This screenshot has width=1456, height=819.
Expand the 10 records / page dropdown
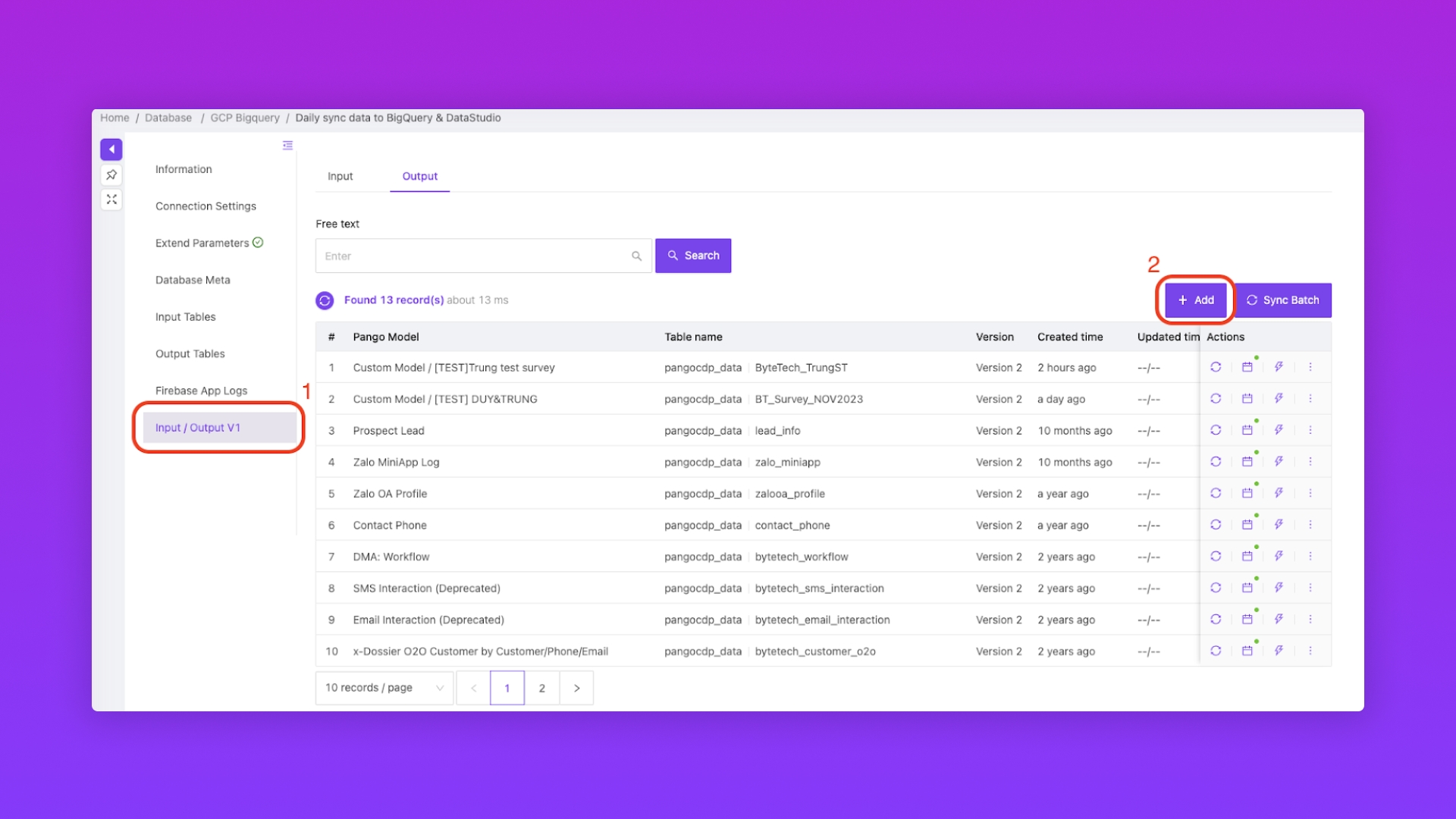(384, 688)
